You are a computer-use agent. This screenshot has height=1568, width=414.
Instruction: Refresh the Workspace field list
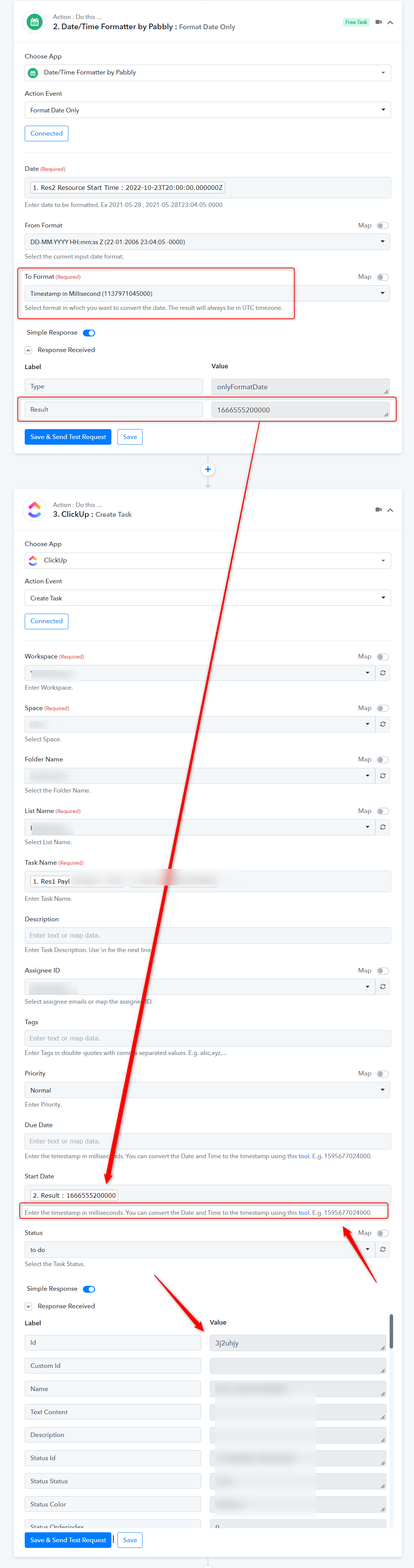click(x=383, y=673)
